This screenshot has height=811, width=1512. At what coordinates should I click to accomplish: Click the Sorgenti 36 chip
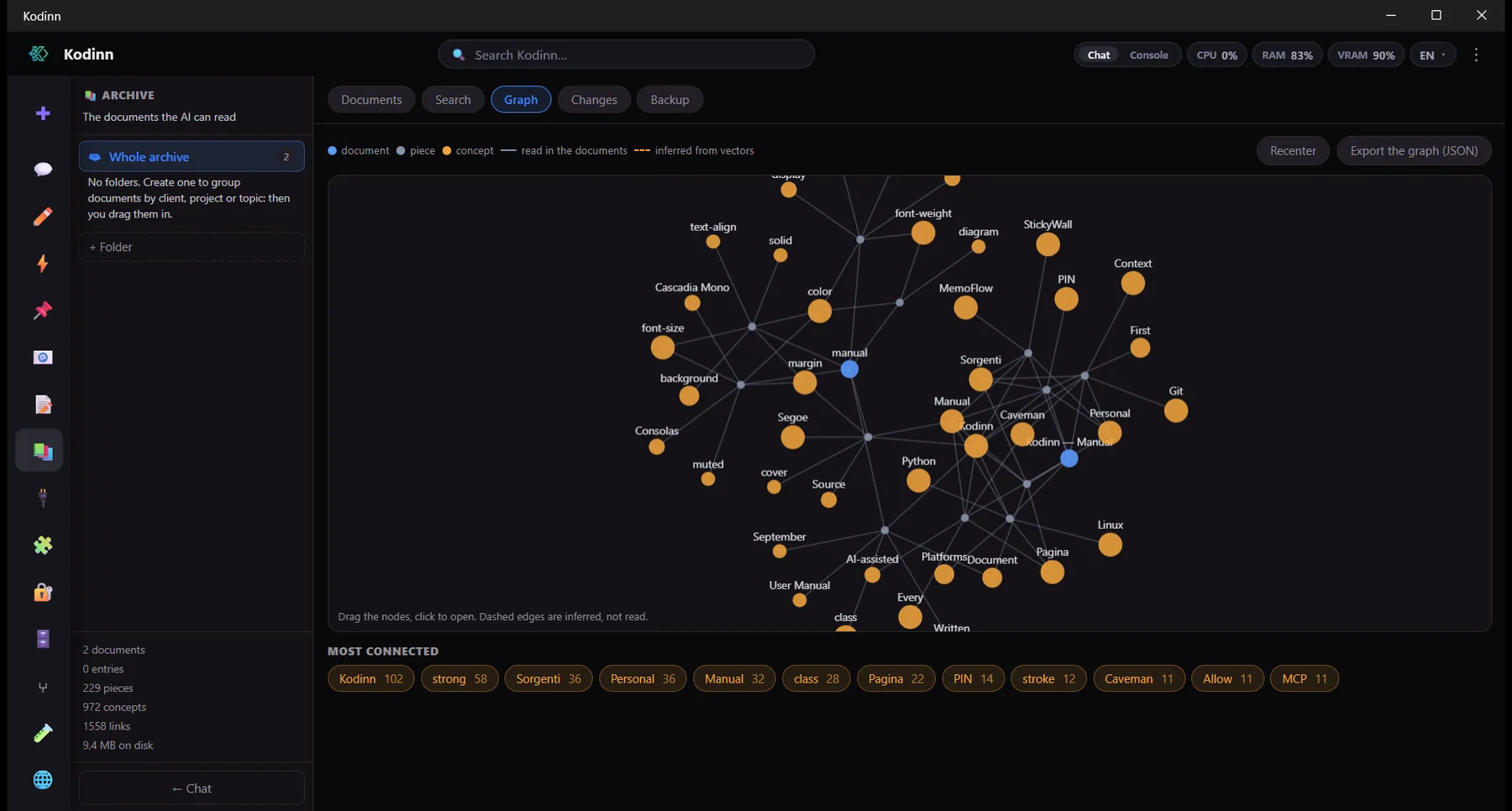click(x=549, y=678)
